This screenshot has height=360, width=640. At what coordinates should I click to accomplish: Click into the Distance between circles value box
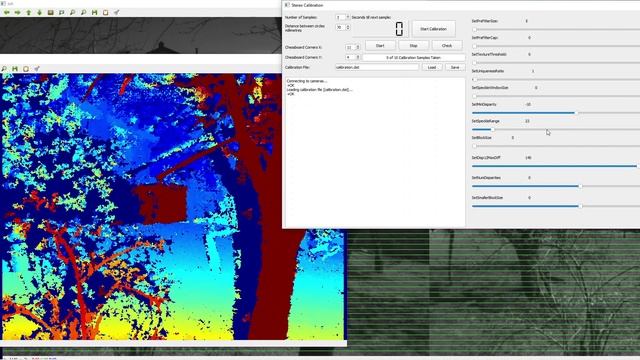(x=340, y=27)
